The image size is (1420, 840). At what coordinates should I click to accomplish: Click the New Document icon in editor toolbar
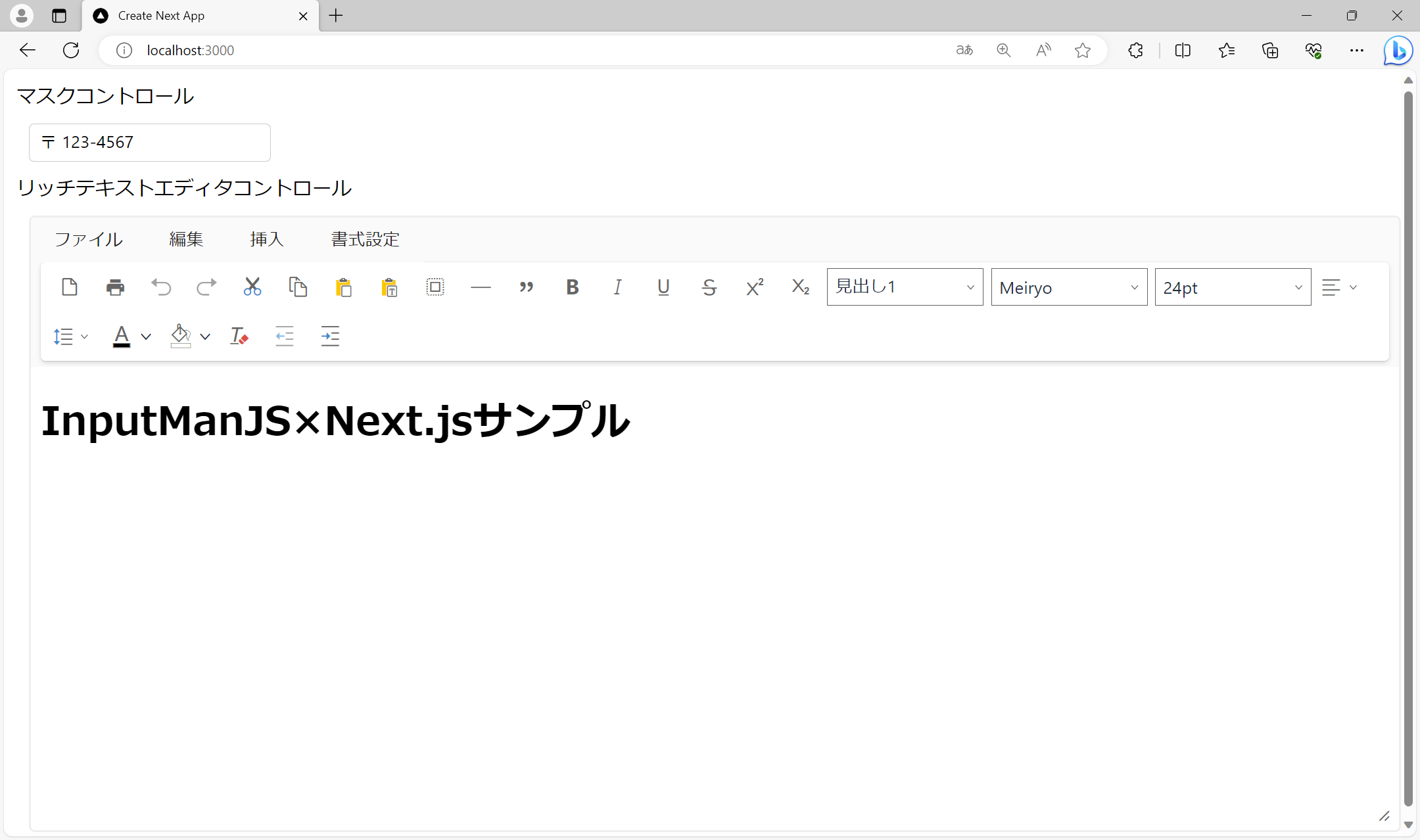(70, 287)
